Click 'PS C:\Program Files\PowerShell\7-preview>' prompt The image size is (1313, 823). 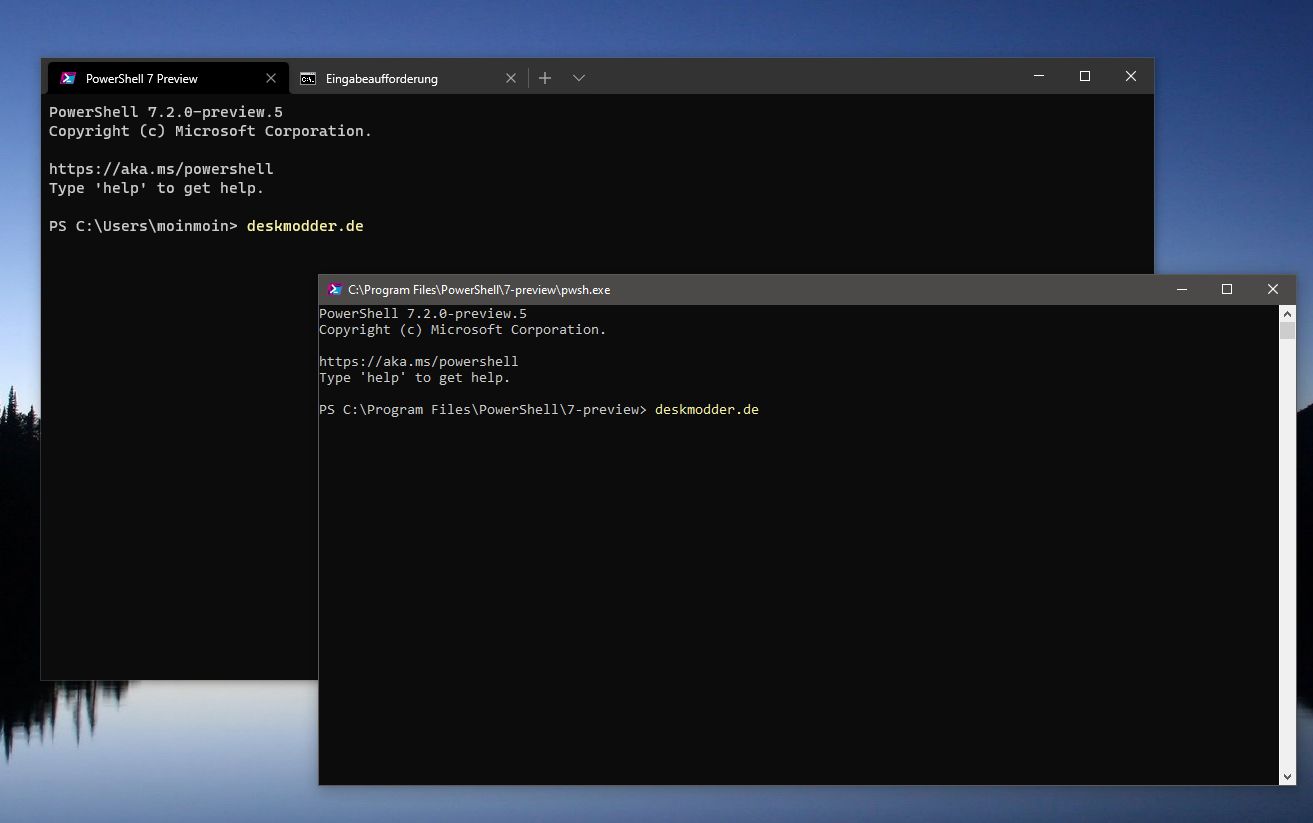tap(483, 409)
